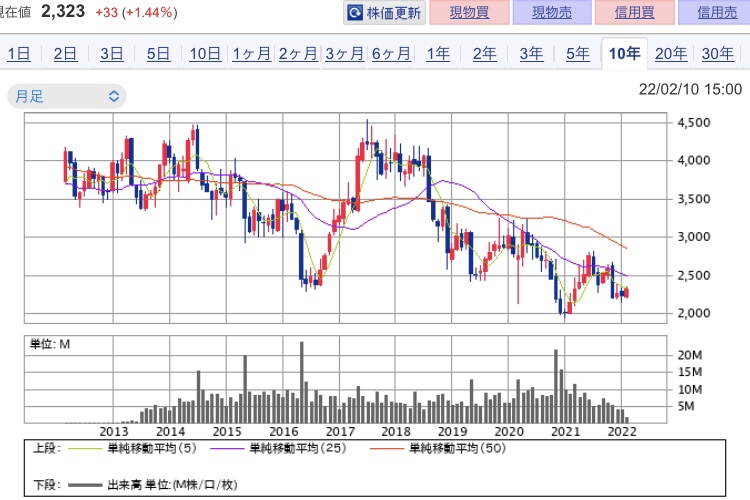Viewport: 750px width, 500px height.
Task: Click the 2018 year axis label
Action: 396,432
